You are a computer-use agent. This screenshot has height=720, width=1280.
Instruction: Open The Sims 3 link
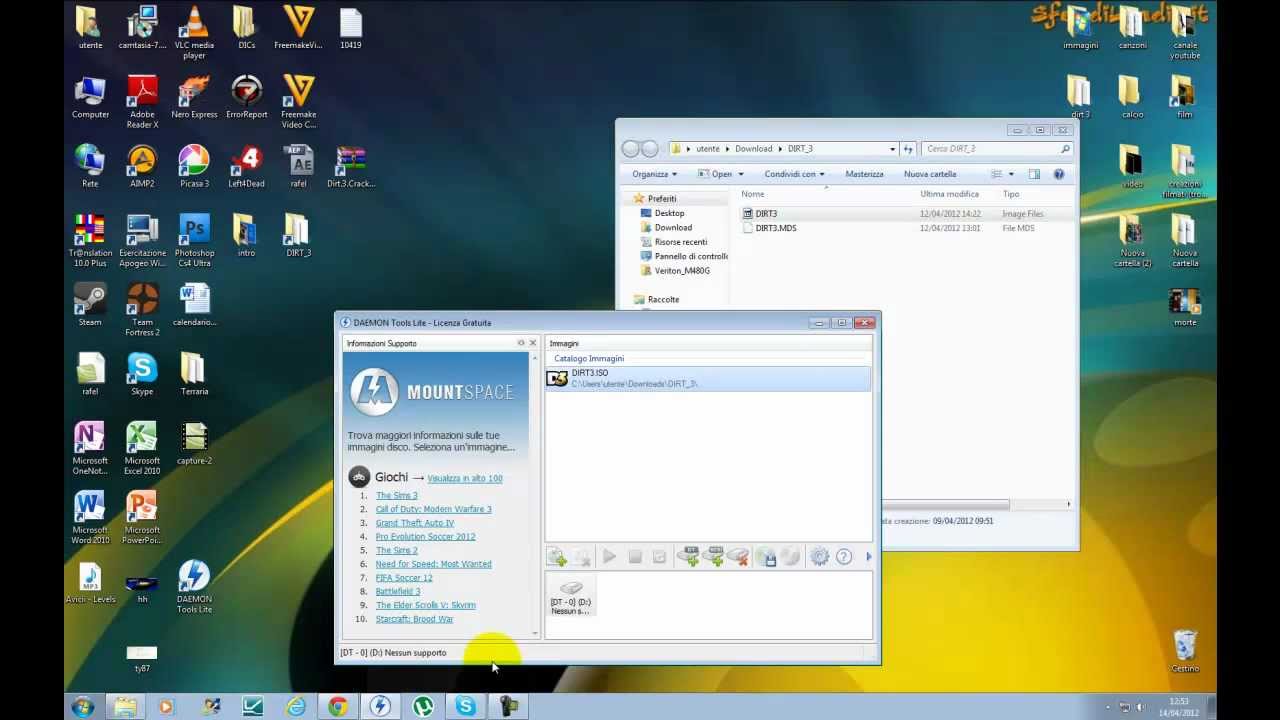tap(396, 495)
